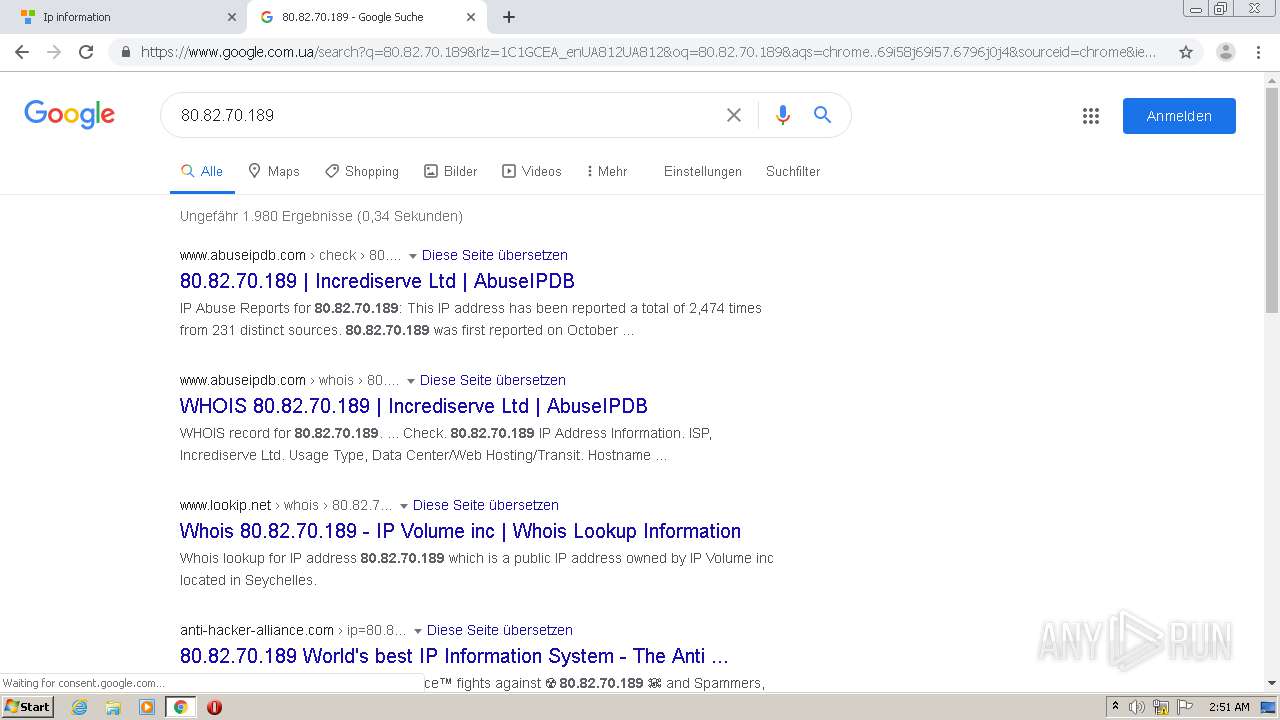Open 'Whois 80.82.70.189 - IP Volume inc' result
The image size is (1280, 720).
tap(460, 531)
